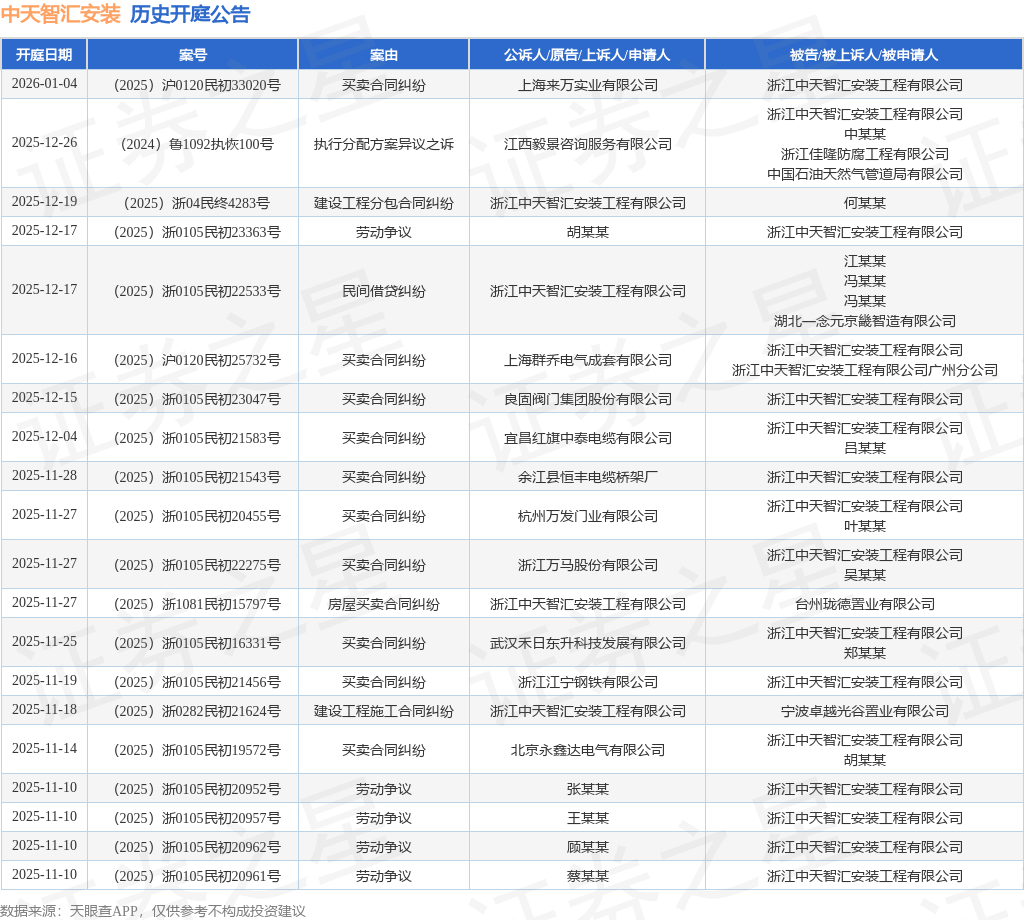1024x920 pixels.
Task: Click defendant 浙江中天智汇安装工程有限公司广州分公司
Action: 865,370
